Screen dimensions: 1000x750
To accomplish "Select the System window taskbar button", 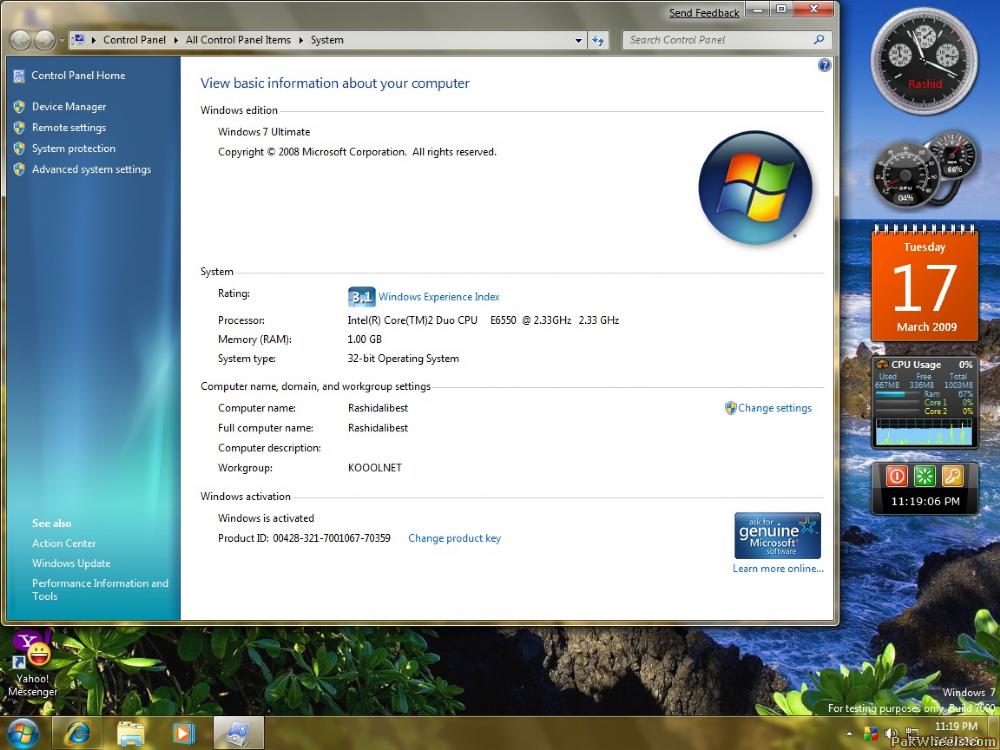I will pyautogui.click(x=239, y=733).
